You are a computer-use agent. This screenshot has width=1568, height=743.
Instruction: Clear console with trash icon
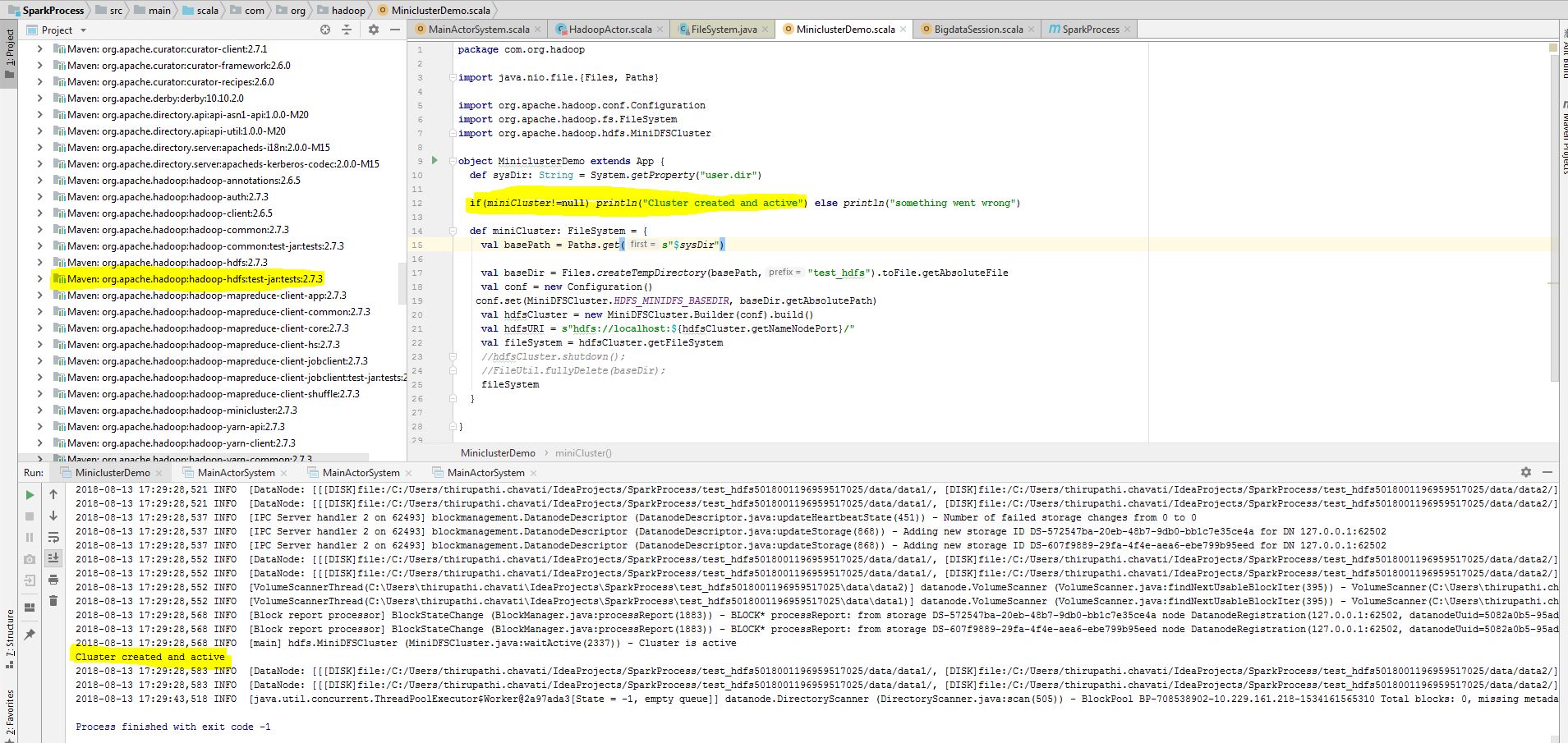click(x=53, y=601)
